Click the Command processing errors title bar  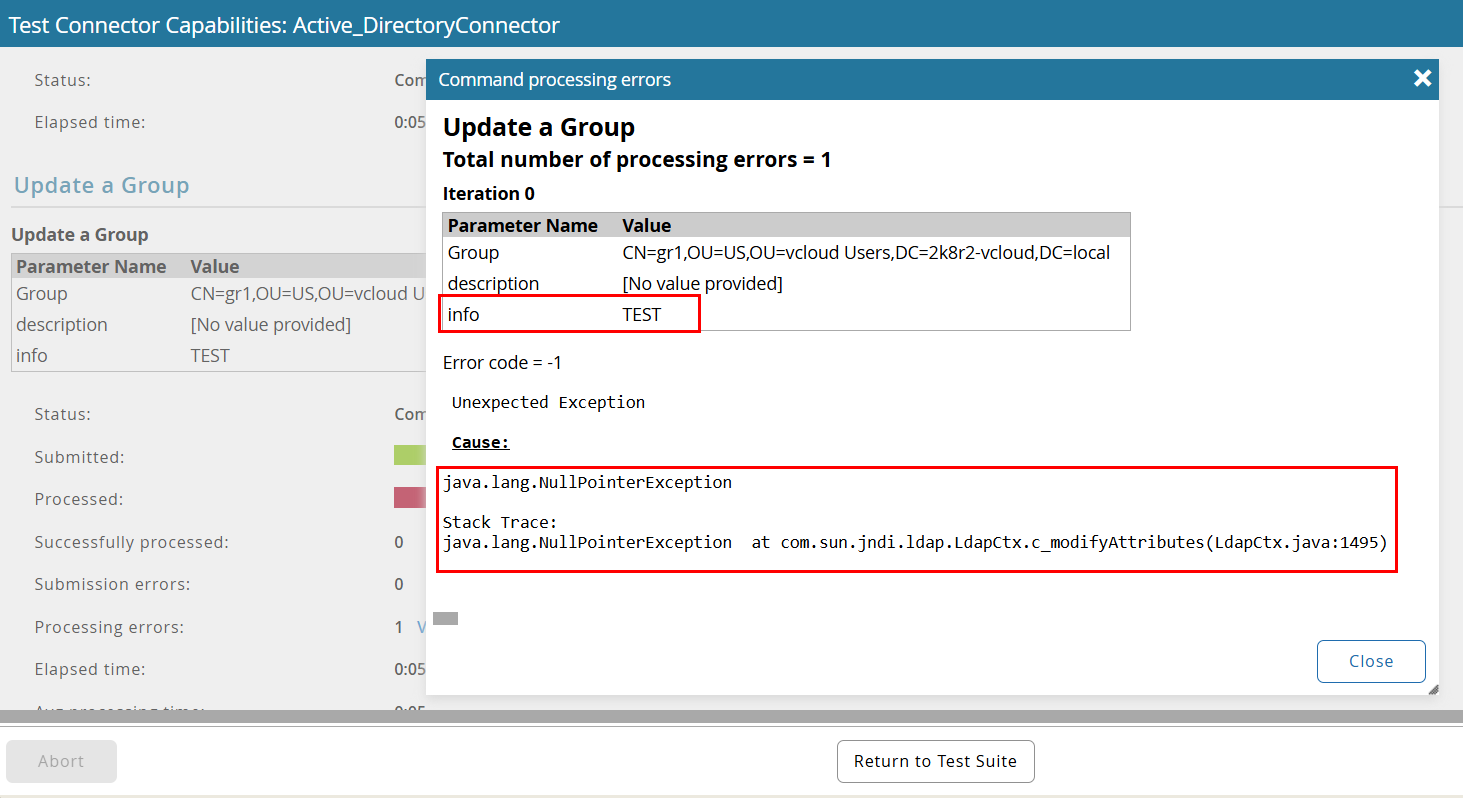(800, 79)
